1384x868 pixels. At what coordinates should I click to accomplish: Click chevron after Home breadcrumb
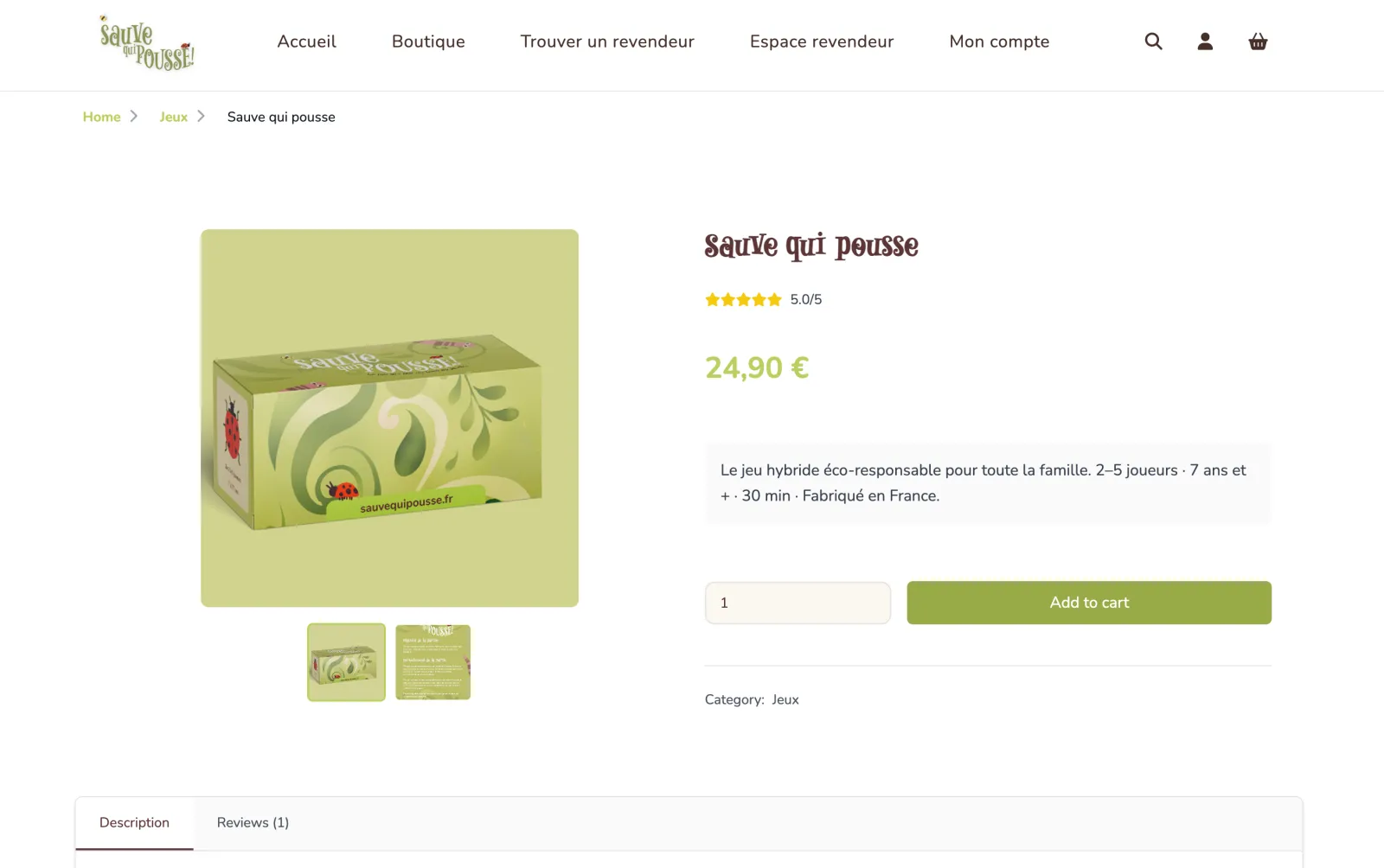(134, 116)
